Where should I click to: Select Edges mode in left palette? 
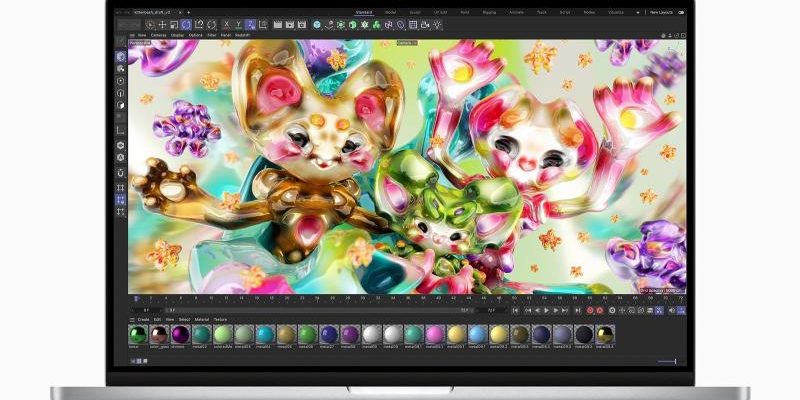click(x=120, y=93)
